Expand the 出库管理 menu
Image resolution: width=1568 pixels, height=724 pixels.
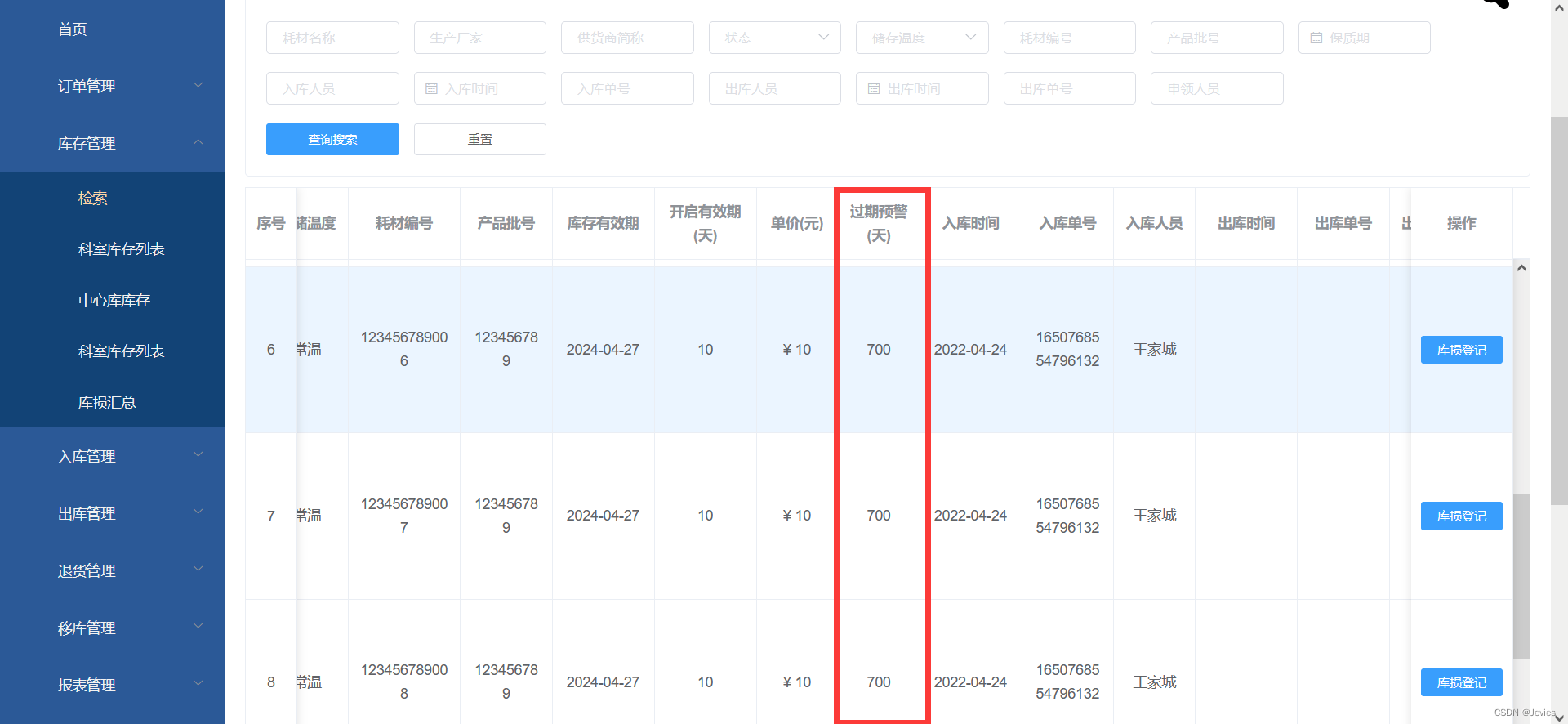(112, 513)
